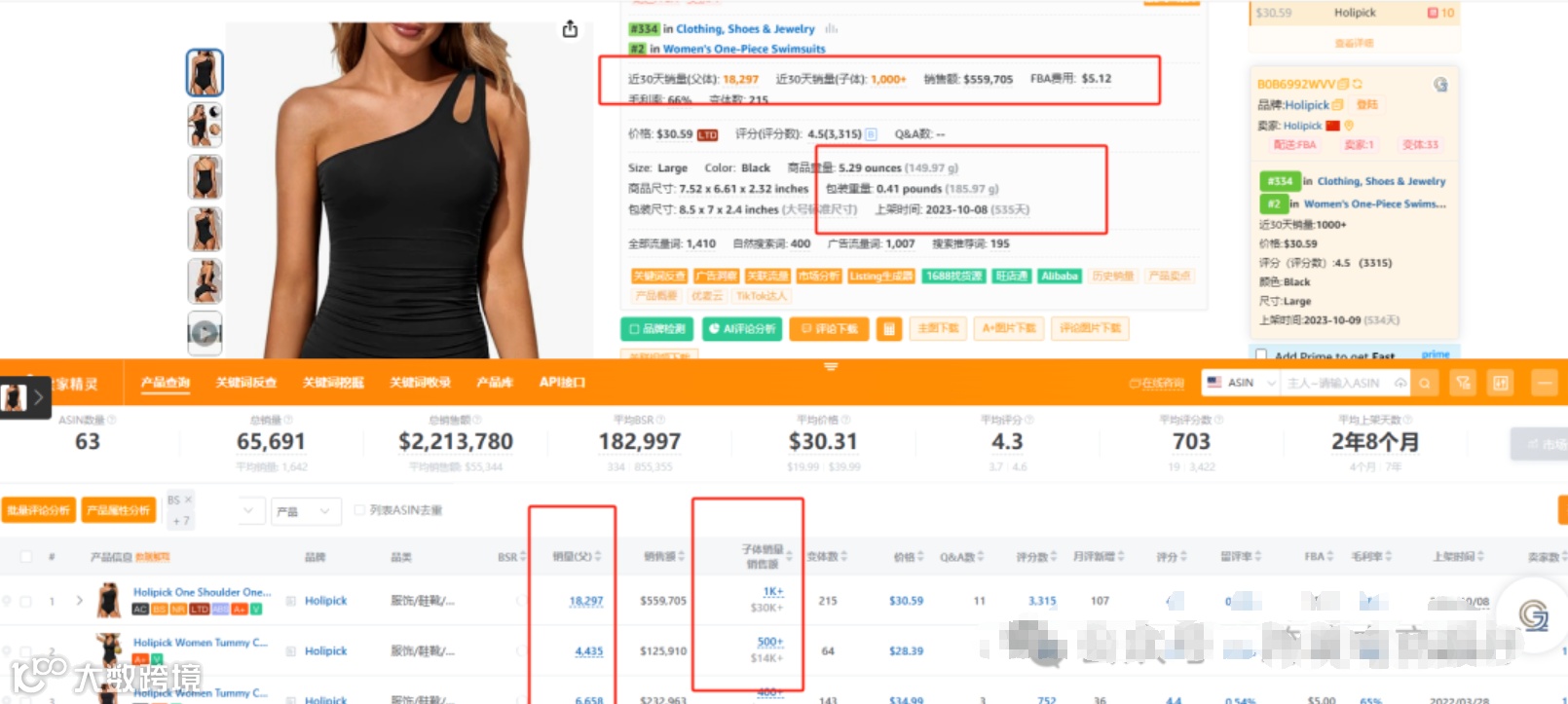Click the 主图下载 button

pos(939,329)
